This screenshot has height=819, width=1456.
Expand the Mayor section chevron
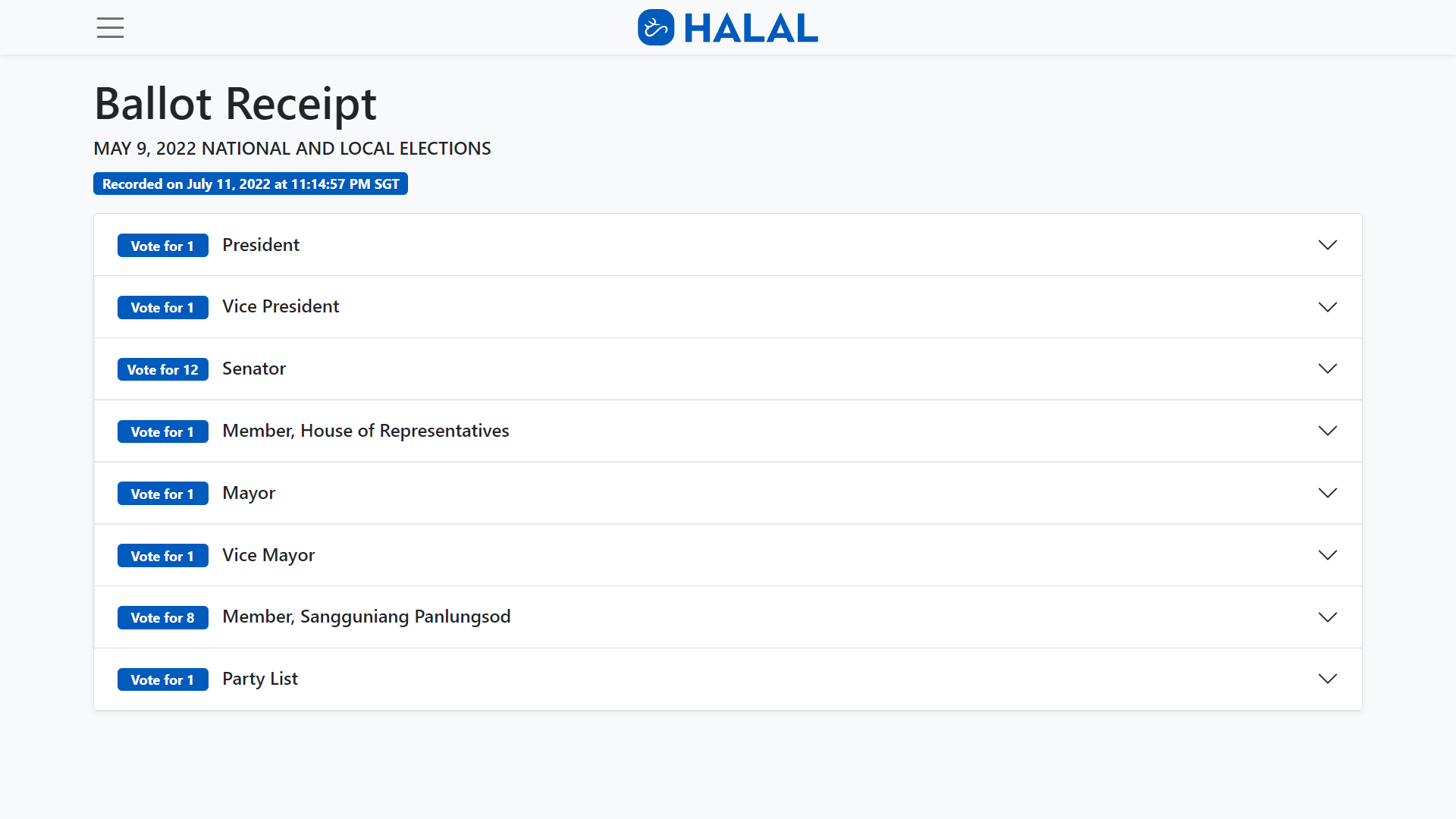pyautogui.click(x=1328, y=493)
